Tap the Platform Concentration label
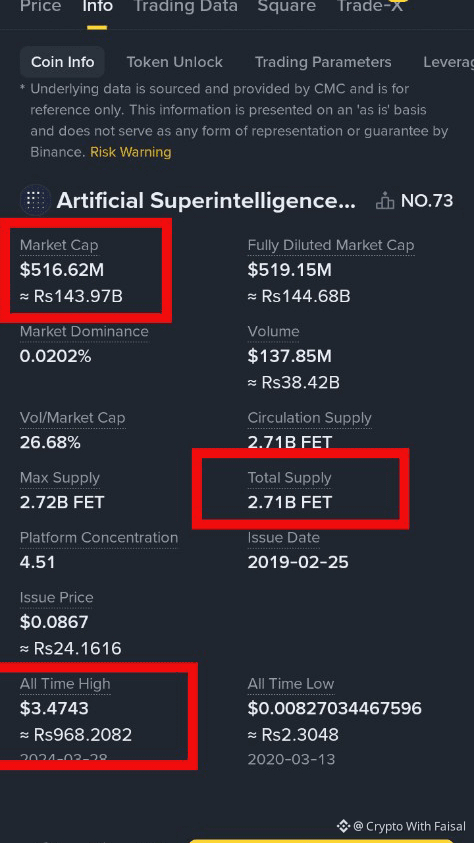 pos(99,538)
